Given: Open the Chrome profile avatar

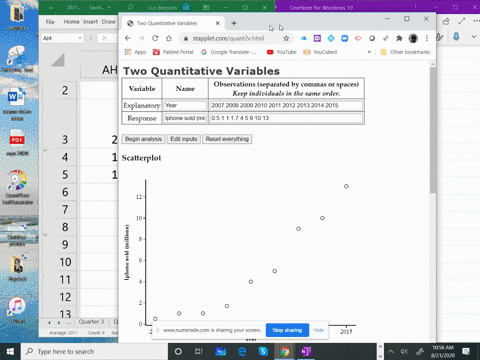Looking at the screenshot, I should click(413, 38).
